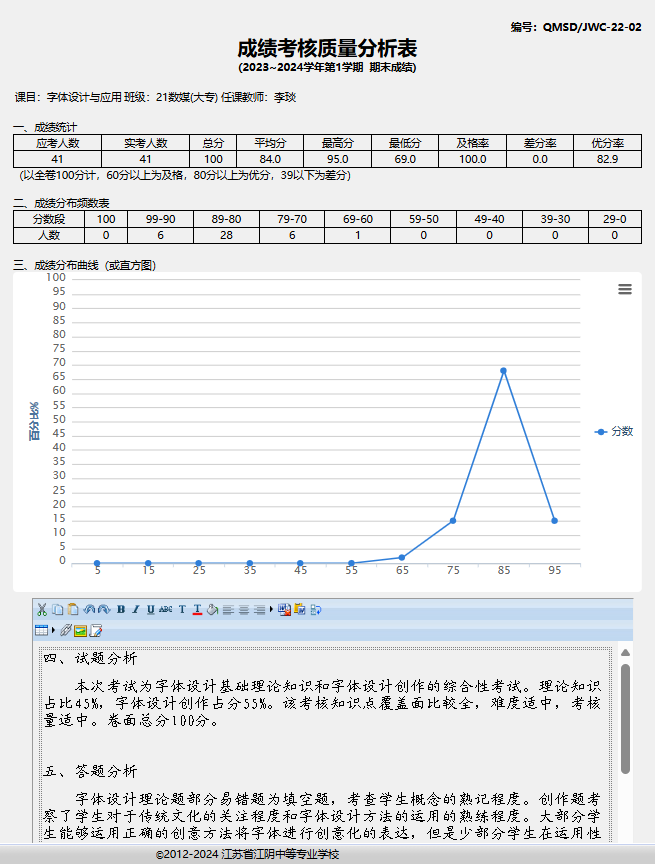Toggle italic text formatting

click(136, 609)
